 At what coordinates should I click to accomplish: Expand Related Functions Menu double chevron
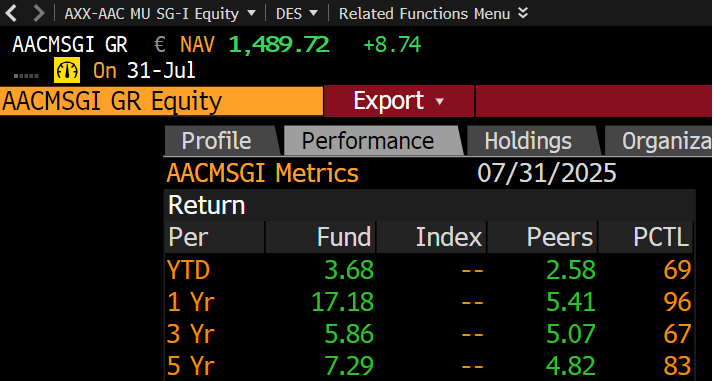[523, 13]
